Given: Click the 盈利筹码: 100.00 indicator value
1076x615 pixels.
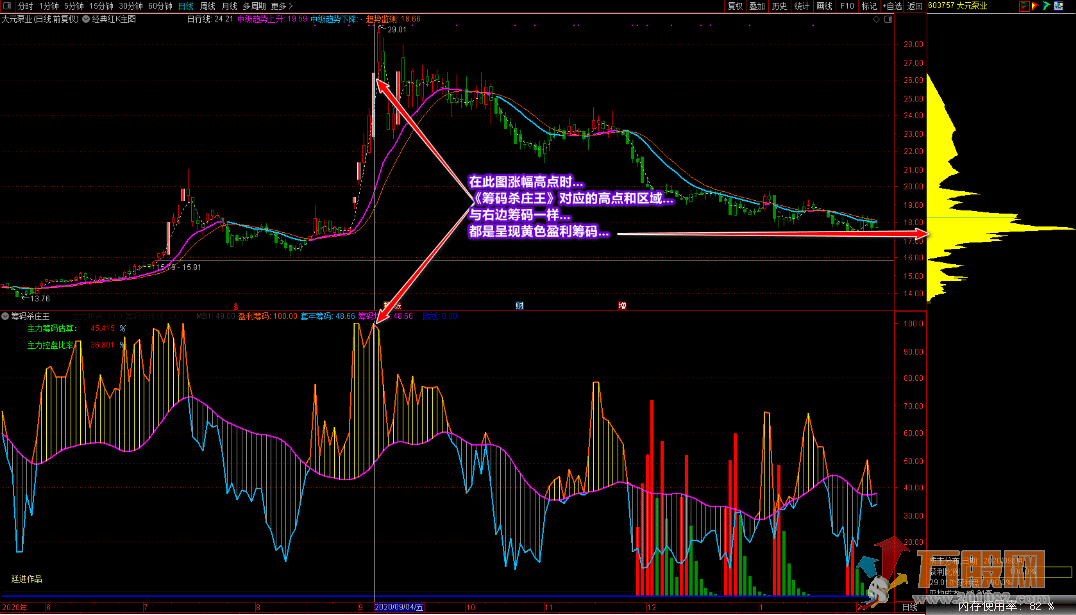Looking at the screenshot, I should point(268,316).
